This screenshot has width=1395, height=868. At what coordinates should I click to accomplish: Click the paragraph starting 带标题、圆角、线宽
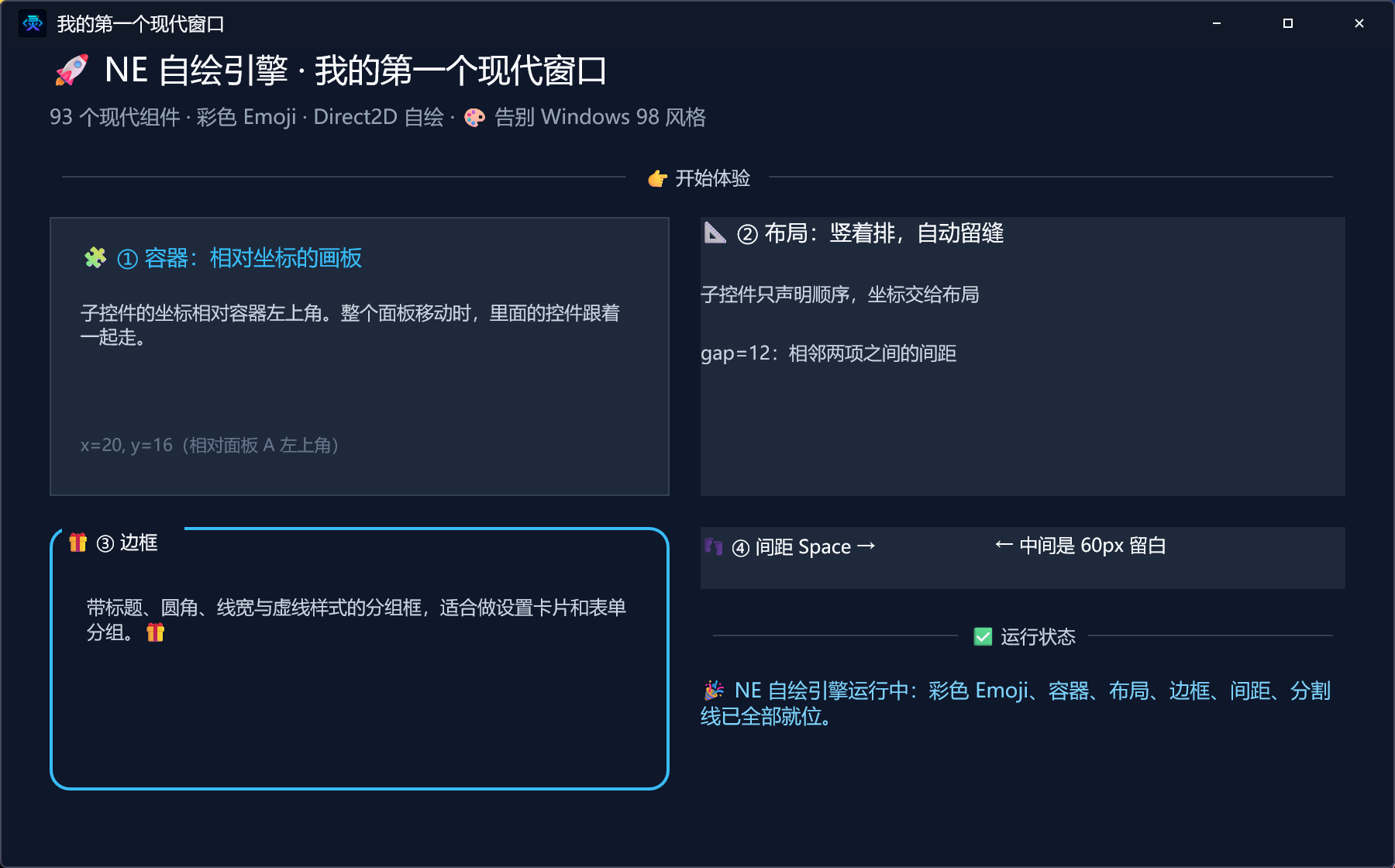tap(356, 620)
